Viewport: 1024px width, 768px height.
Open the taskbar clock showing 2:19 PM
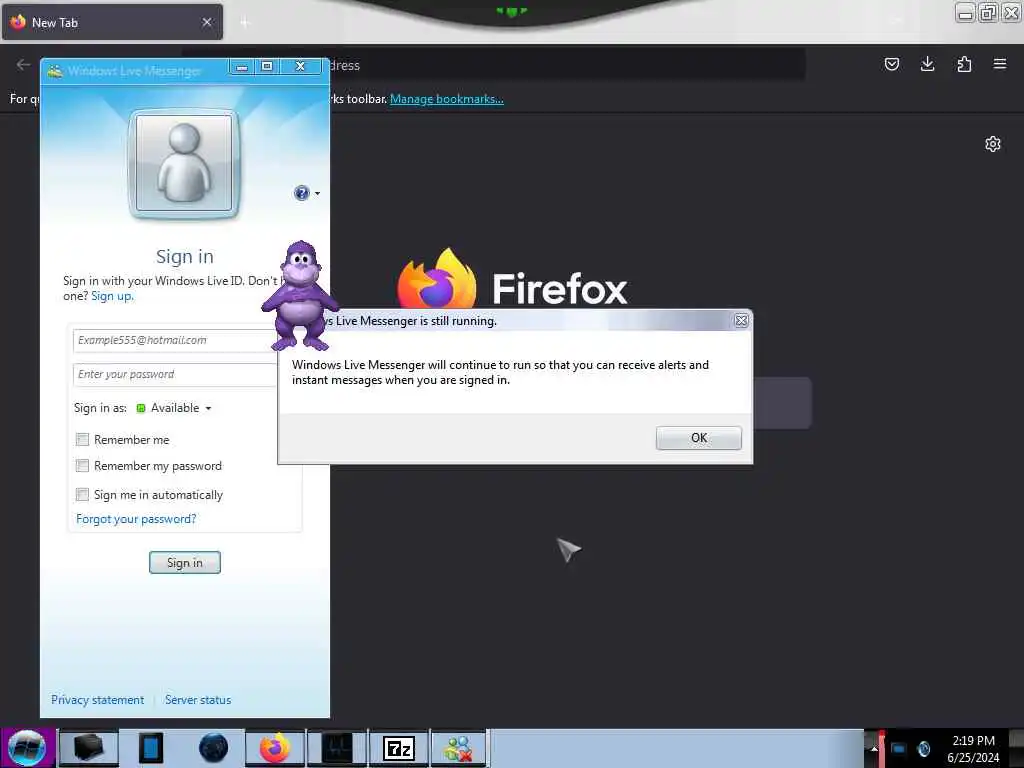[x=973, y=749]
